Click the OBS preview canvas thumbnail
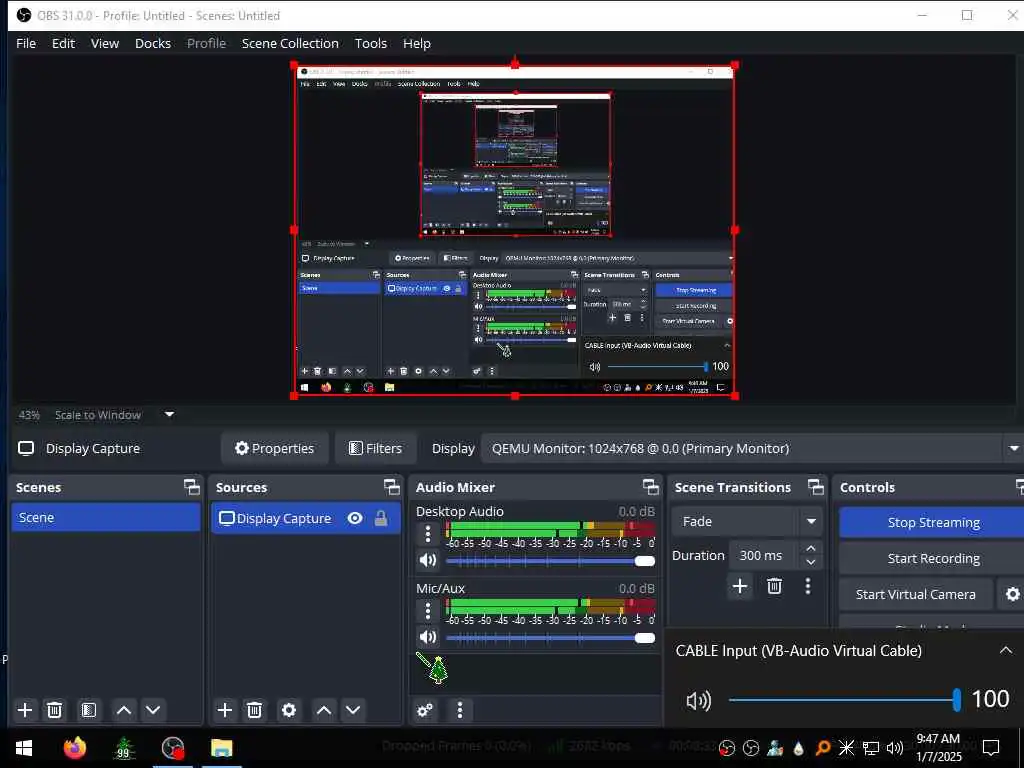Viewport: 1024px width, 768px height. point(515,230)
